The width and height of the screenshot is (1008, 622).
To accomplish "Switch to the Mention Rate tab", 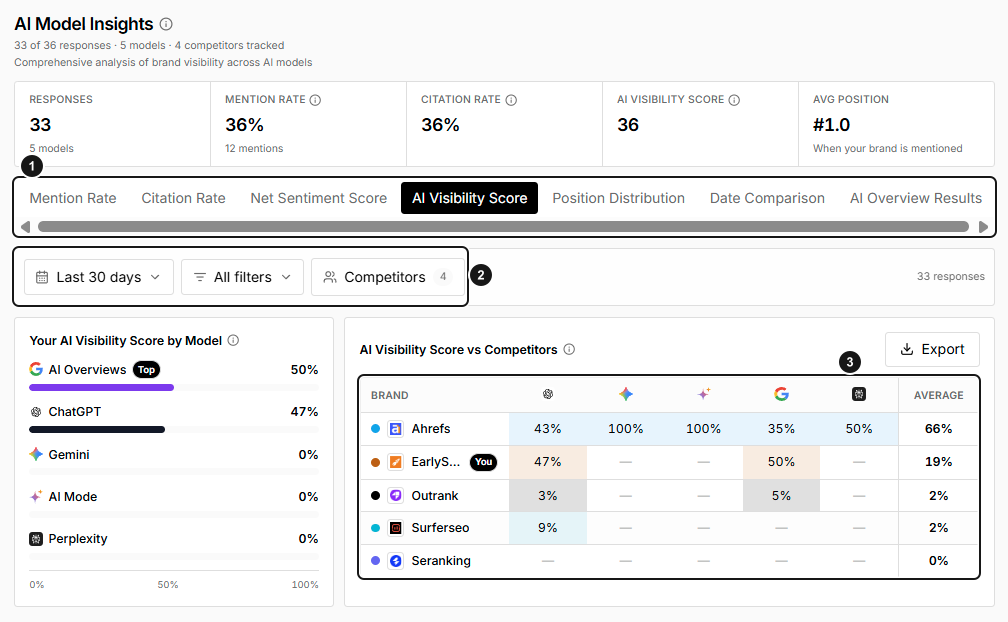I will pyautogui.click(x=73, y=198).
